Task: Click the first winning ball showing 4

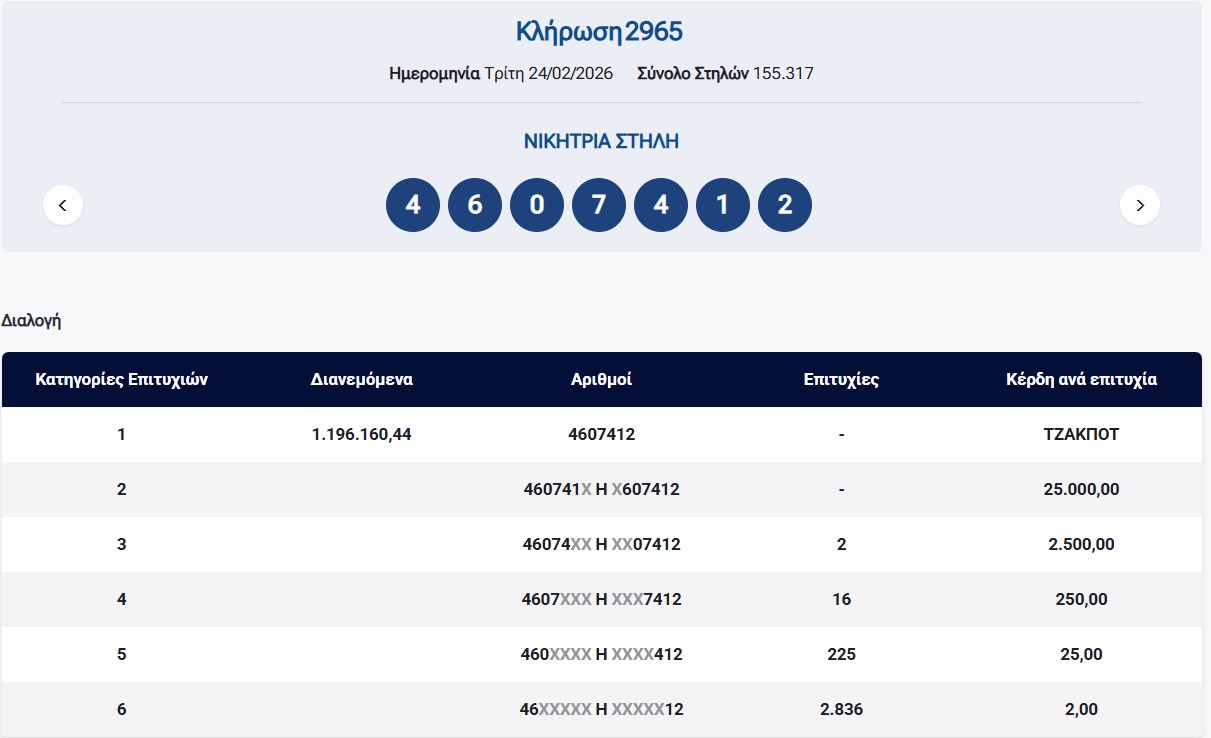Action: [413, 205]
